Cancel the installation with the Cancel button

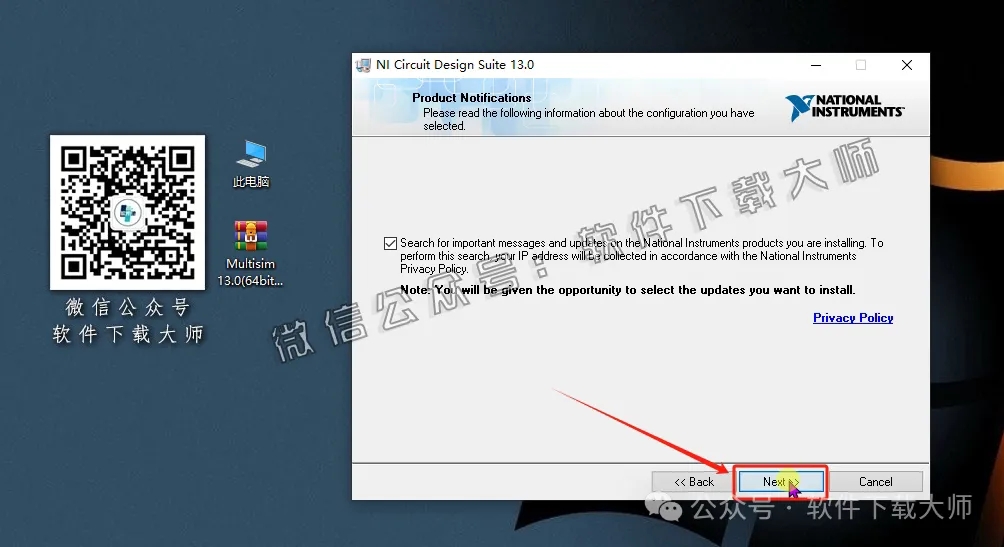tap(876, 482)
